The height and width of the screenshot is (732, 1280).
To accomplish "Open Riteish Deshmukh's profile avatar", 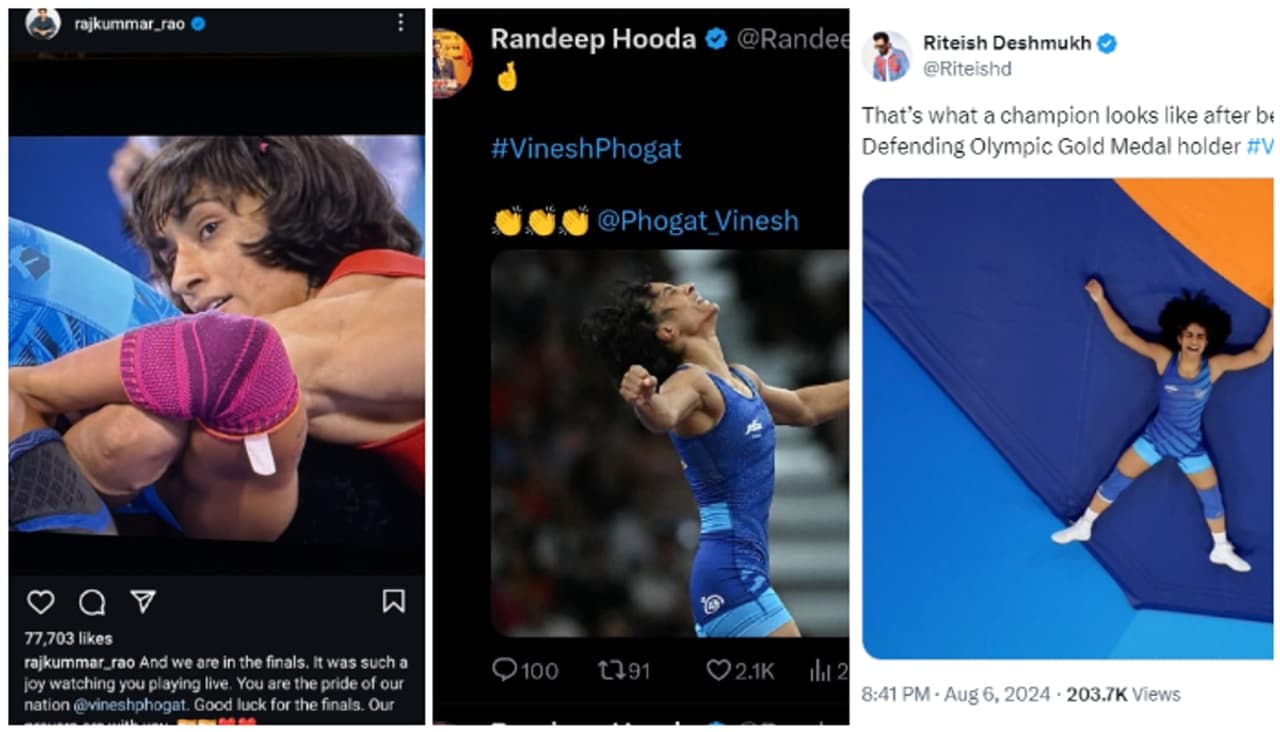I will pyautogui.click(x=887, y=56).
